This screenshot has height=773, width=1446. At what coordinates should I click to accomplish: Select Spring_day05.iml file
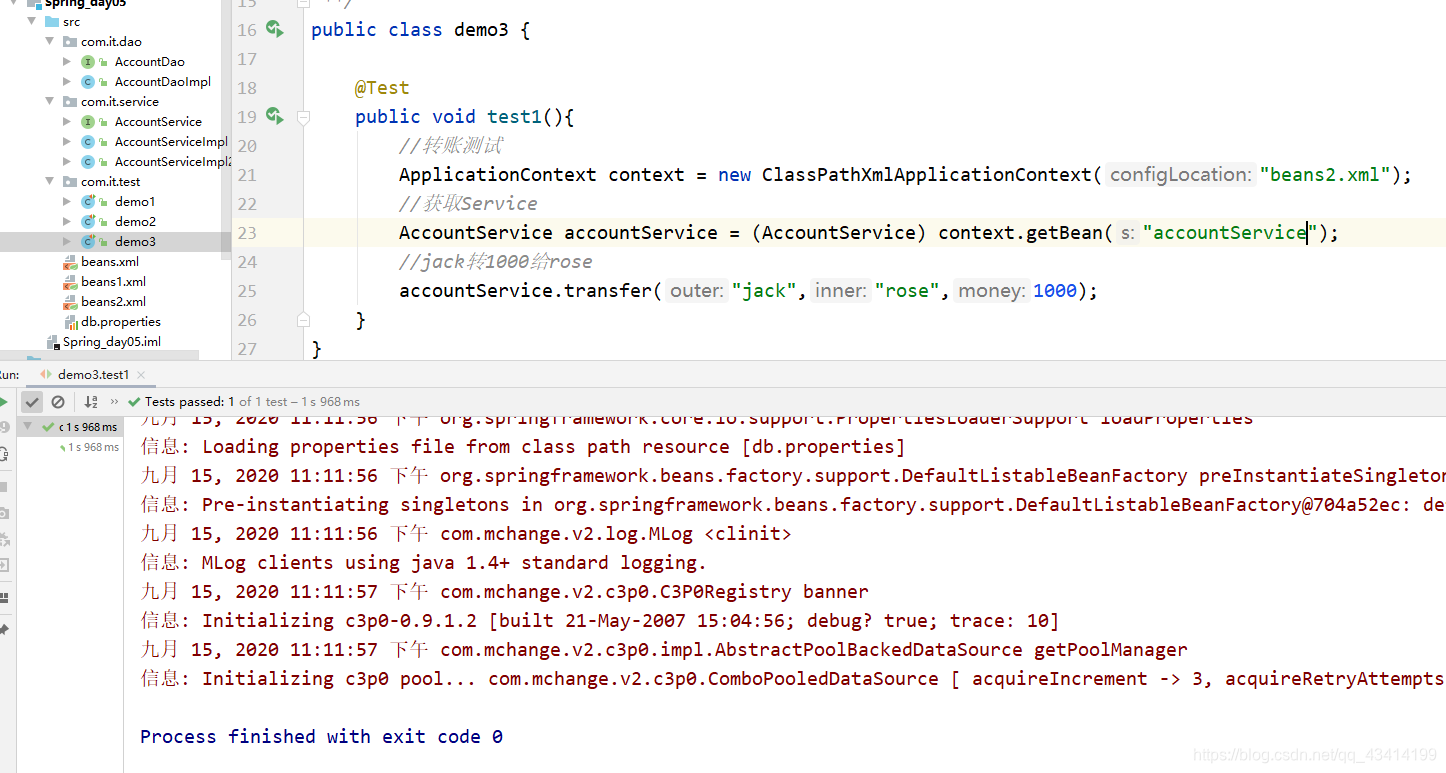[112, 342]
